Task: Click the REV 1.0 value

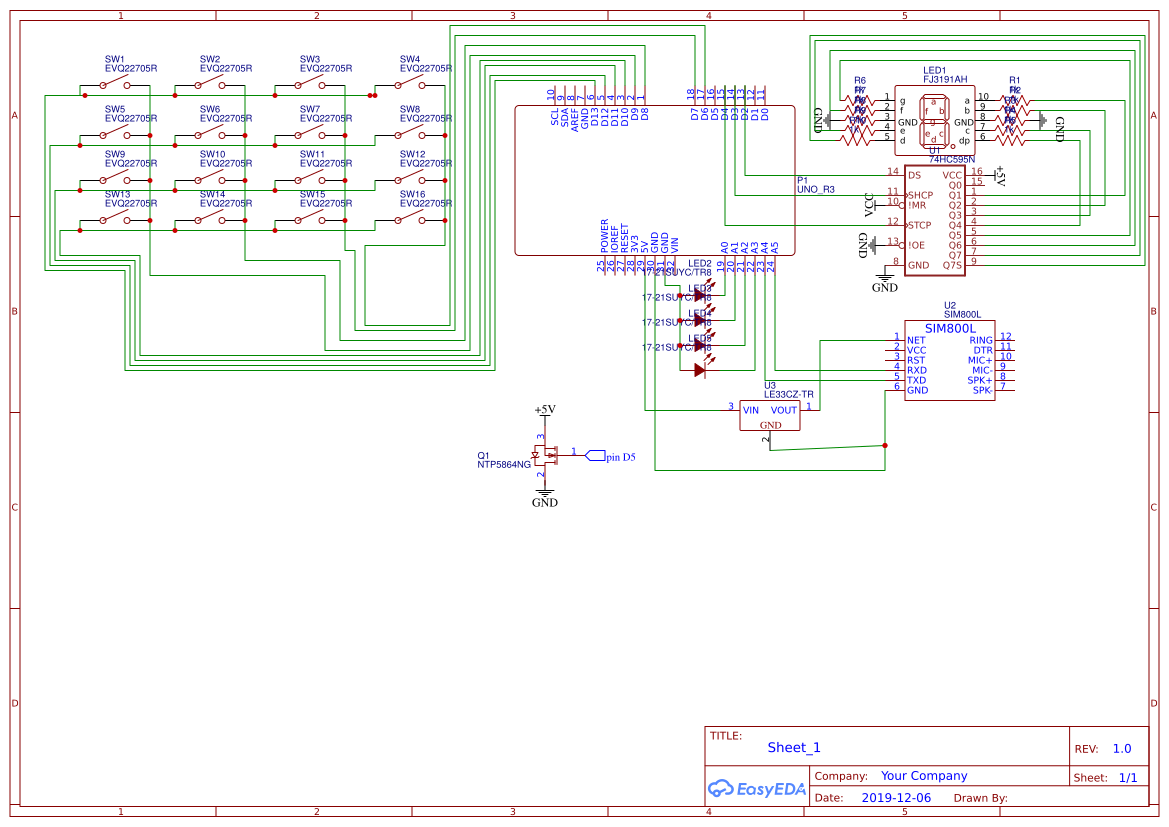Action: 1121,748
